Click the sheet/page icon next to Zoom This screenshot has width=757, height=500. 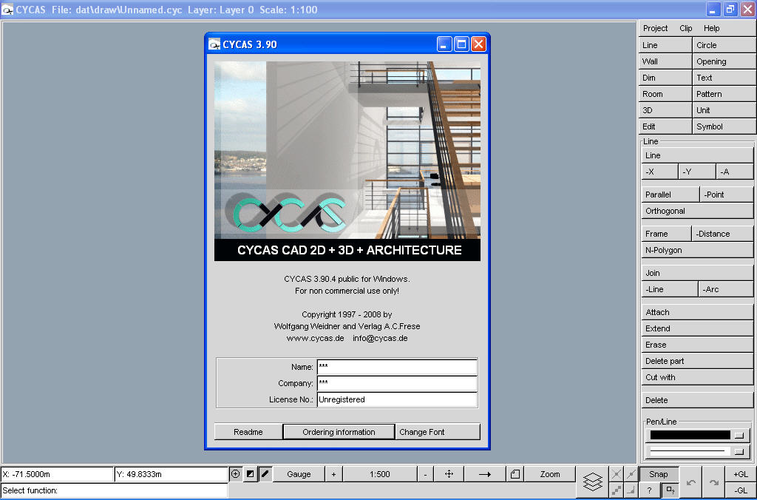click(x=515, y=474)
